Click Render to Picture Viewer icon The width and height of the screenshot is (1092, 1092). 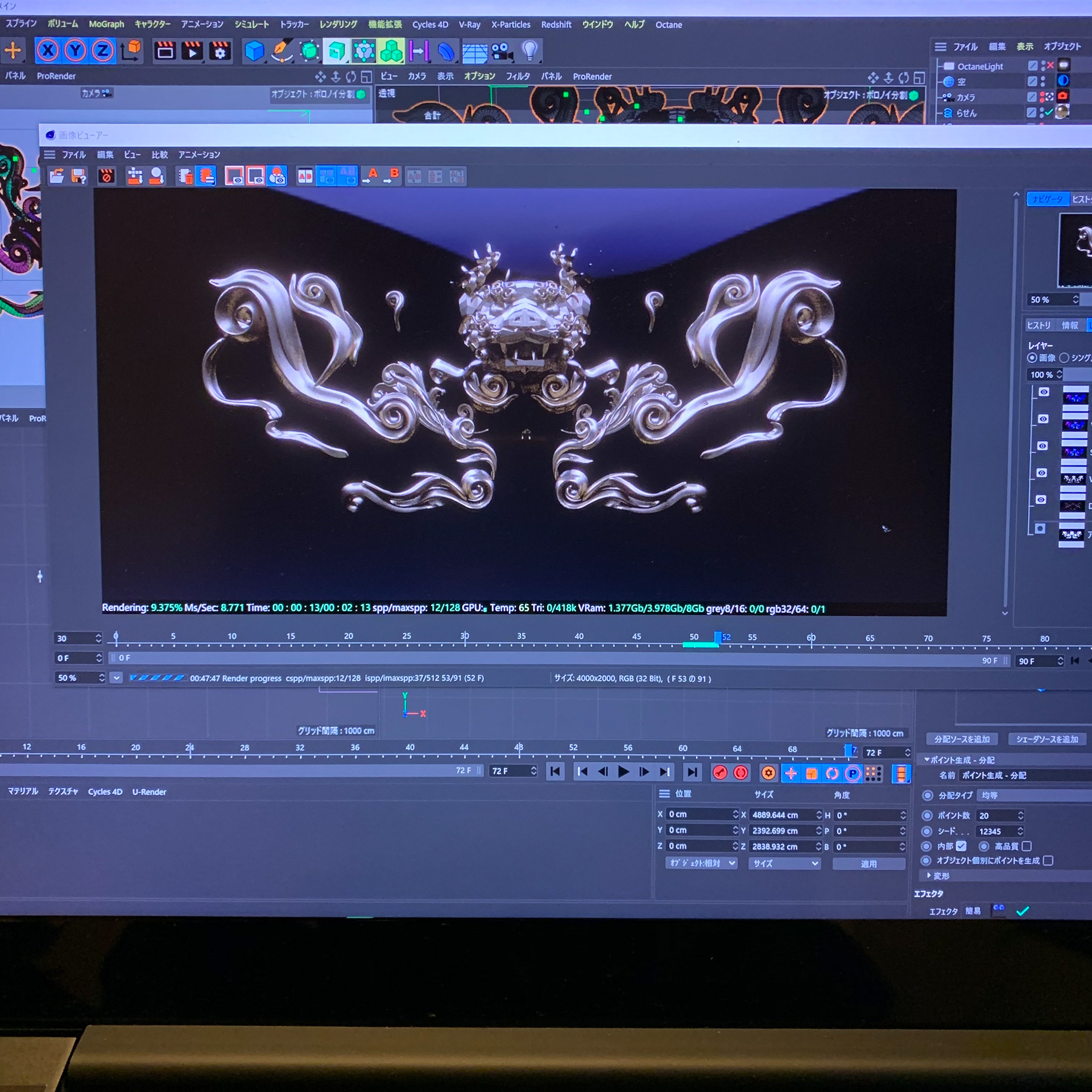[x=192, y=51]
